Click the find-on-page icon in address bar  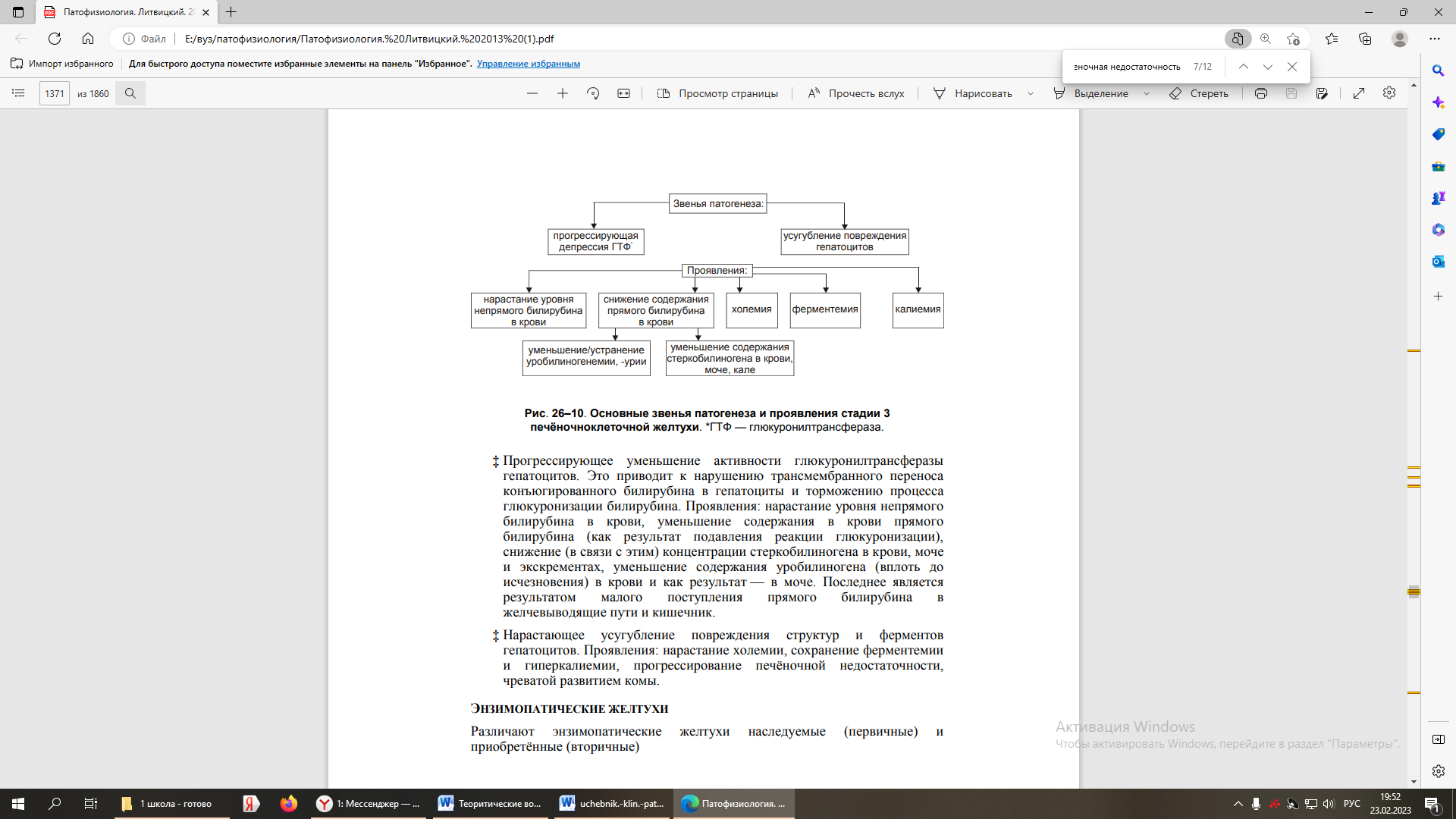pyautogui.click(x=1238, y=39)
